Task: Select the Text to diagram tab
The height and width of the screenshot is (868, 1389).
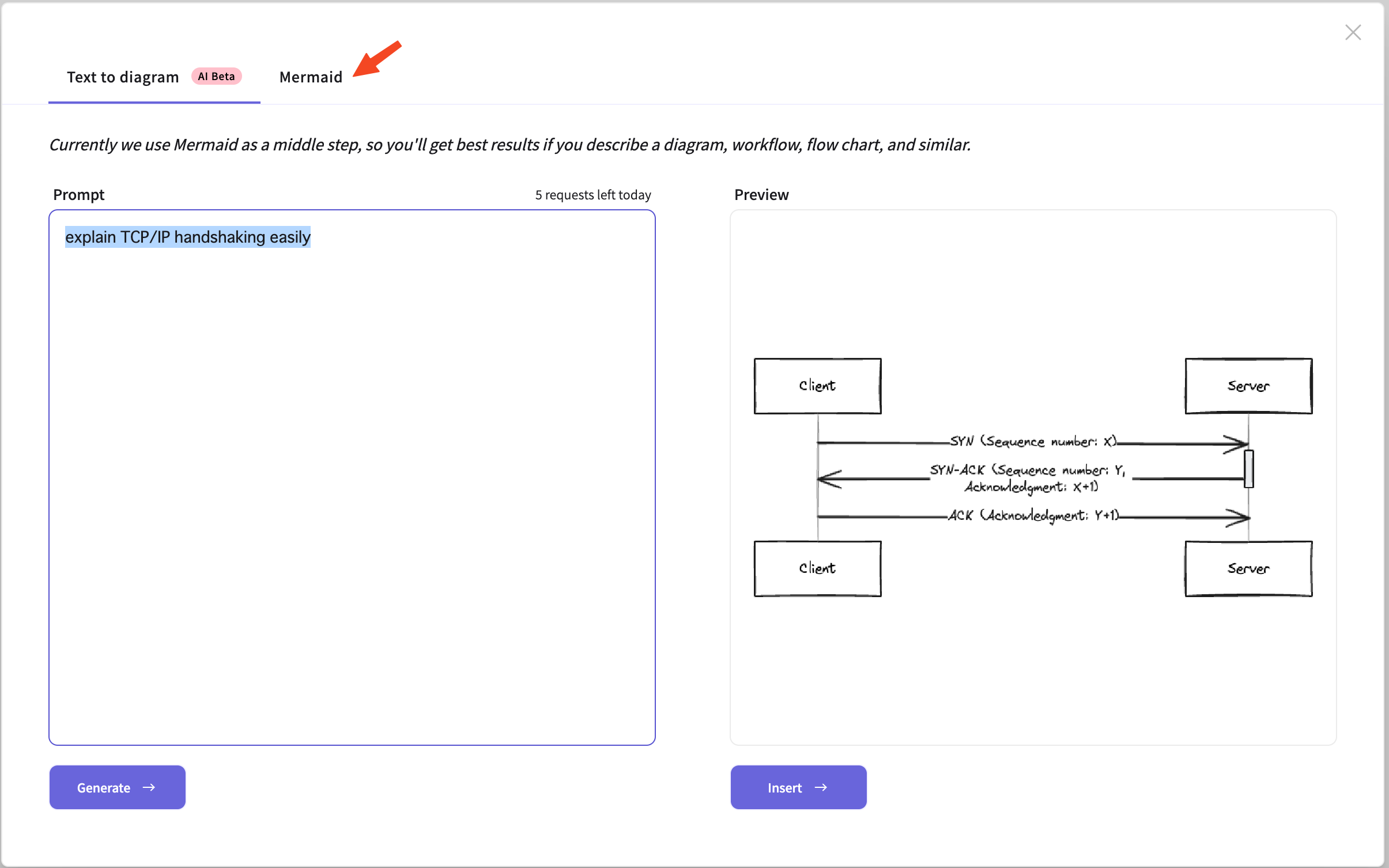Action: click(123, 77)
